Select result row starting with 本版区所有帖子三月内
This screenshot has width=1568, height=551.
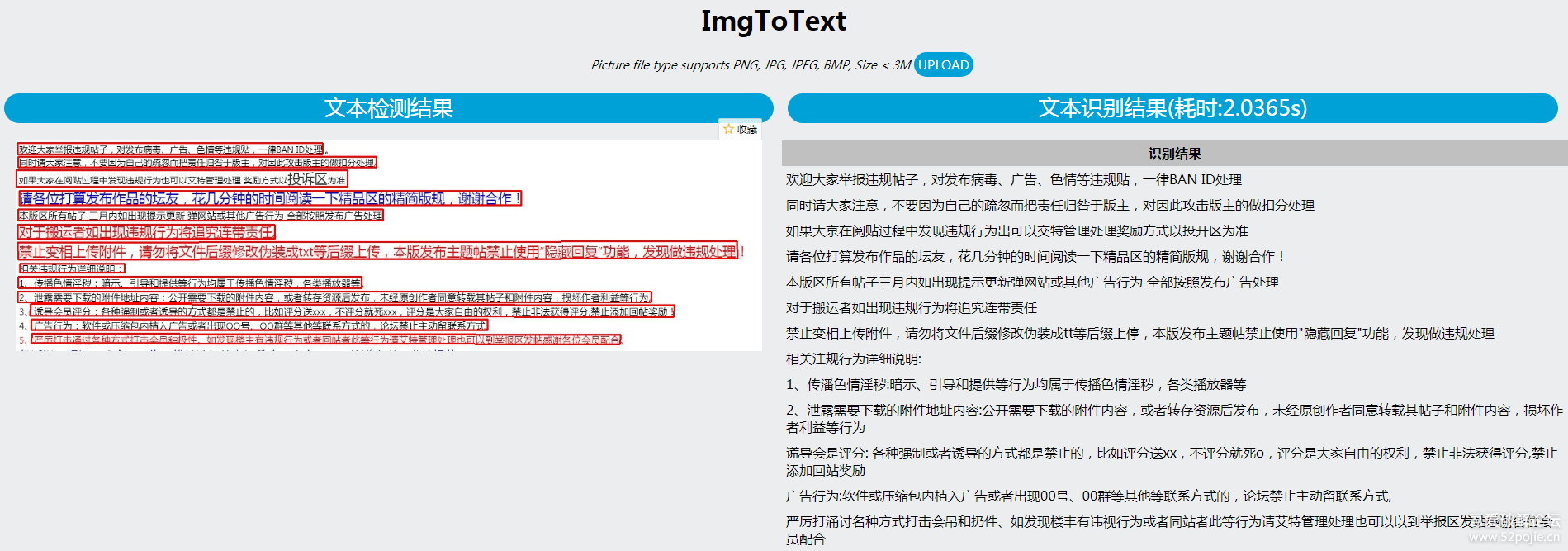coord(1031,283)
